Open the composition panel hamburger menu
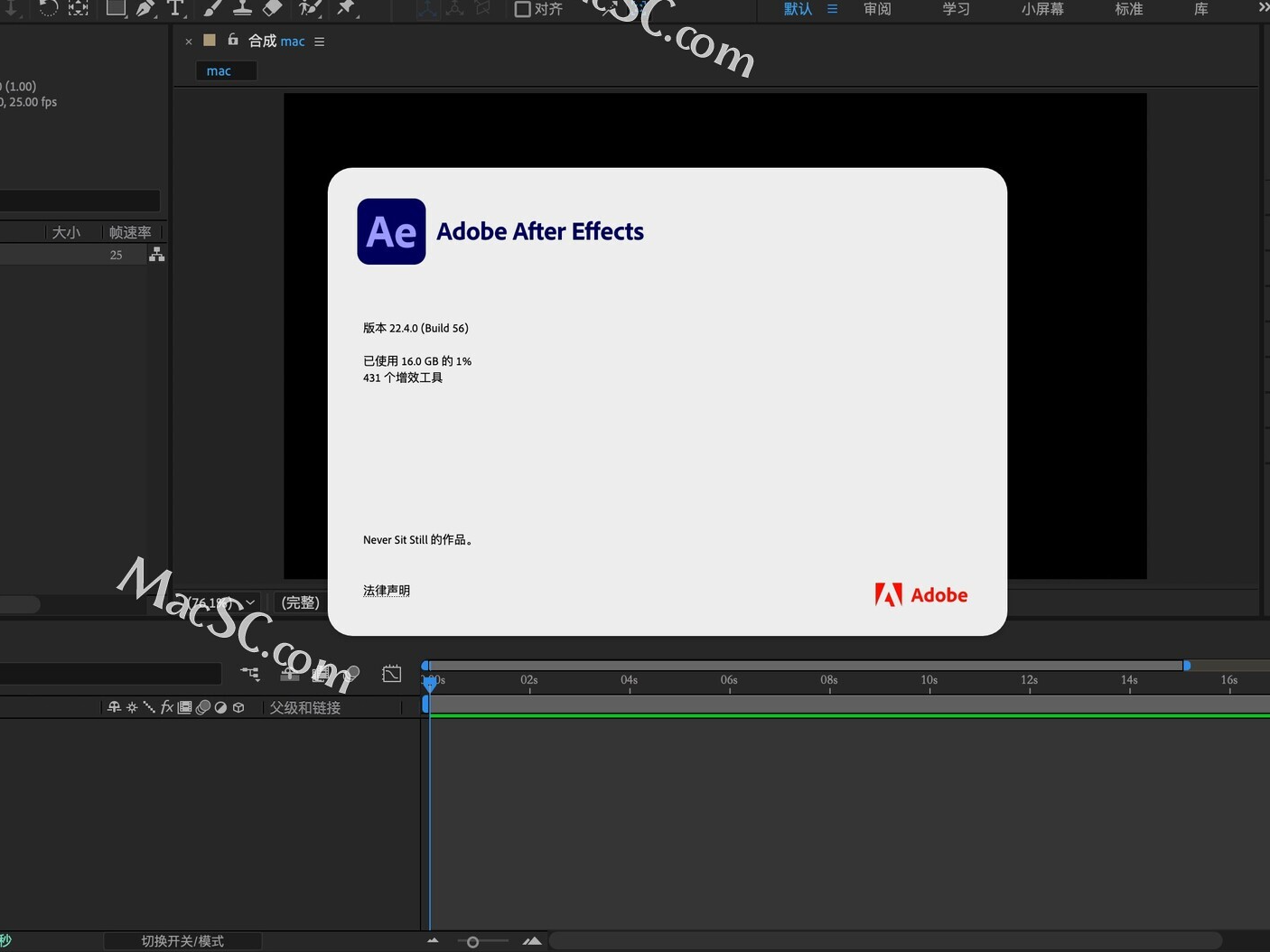Image resolution: width=1270 pixels, height=952 pixels. [319, 41]
